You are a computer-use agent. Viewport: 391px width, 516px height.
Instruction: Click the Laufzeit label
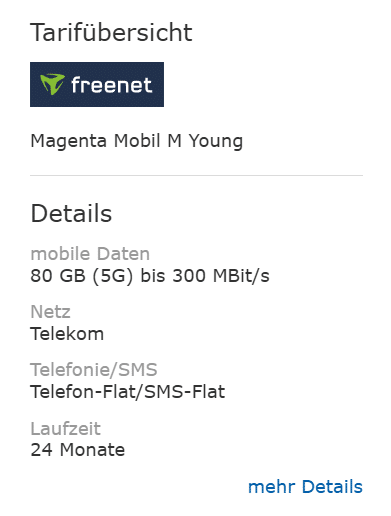tap(65, 429)
